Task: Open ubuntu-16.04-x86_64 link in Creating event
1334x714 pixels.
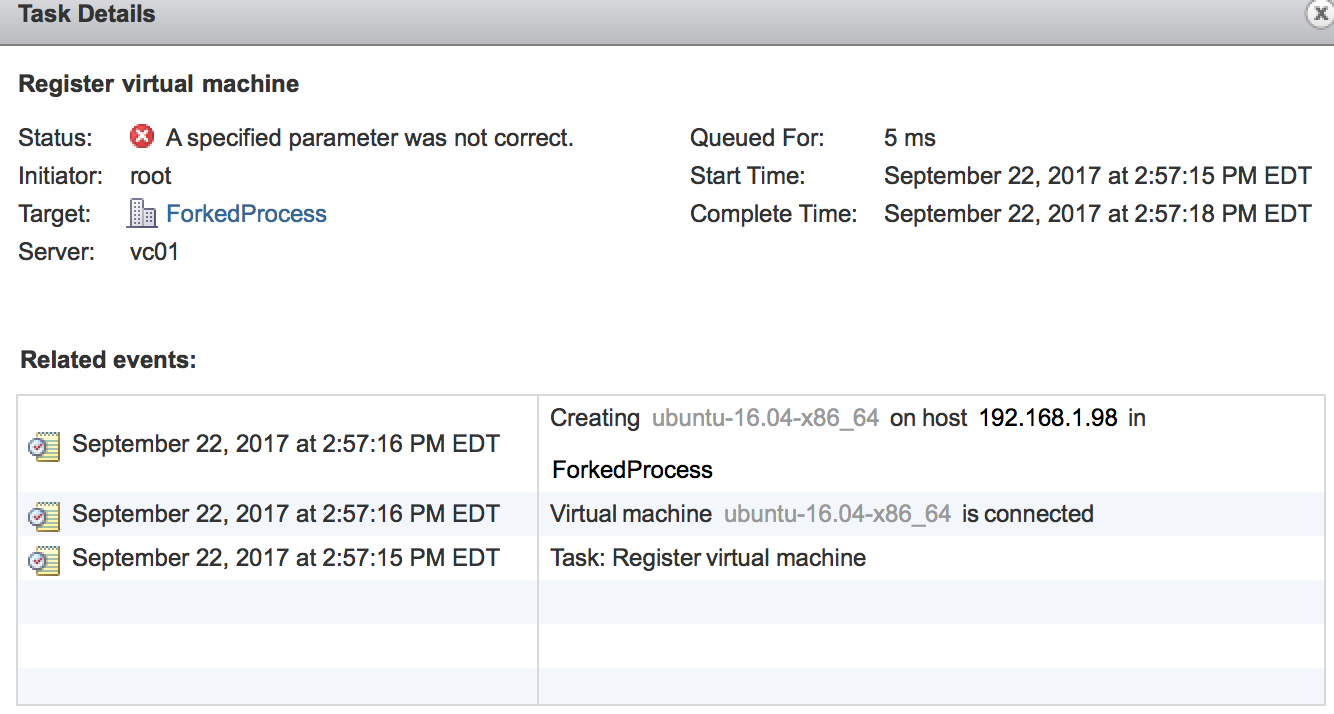Action: tap(765, 418)
